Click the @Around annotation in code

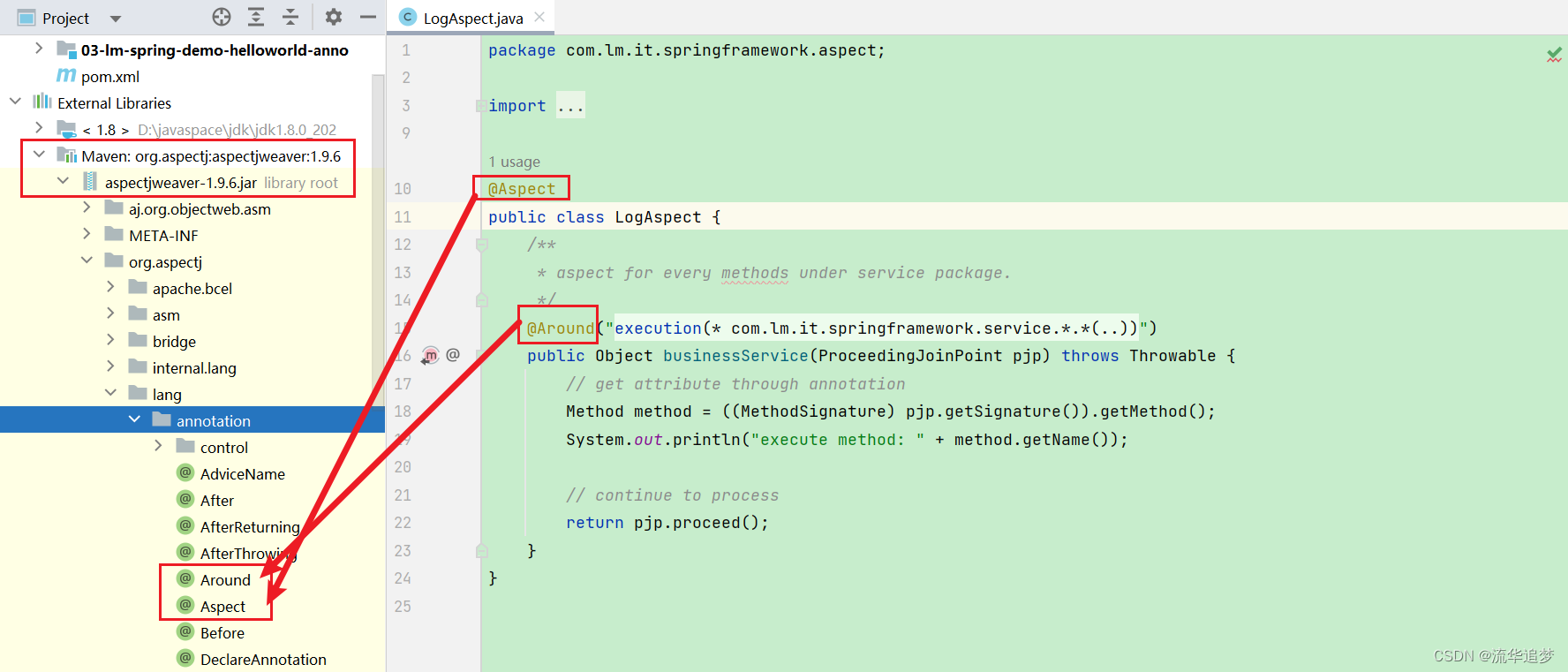point(561,328)
